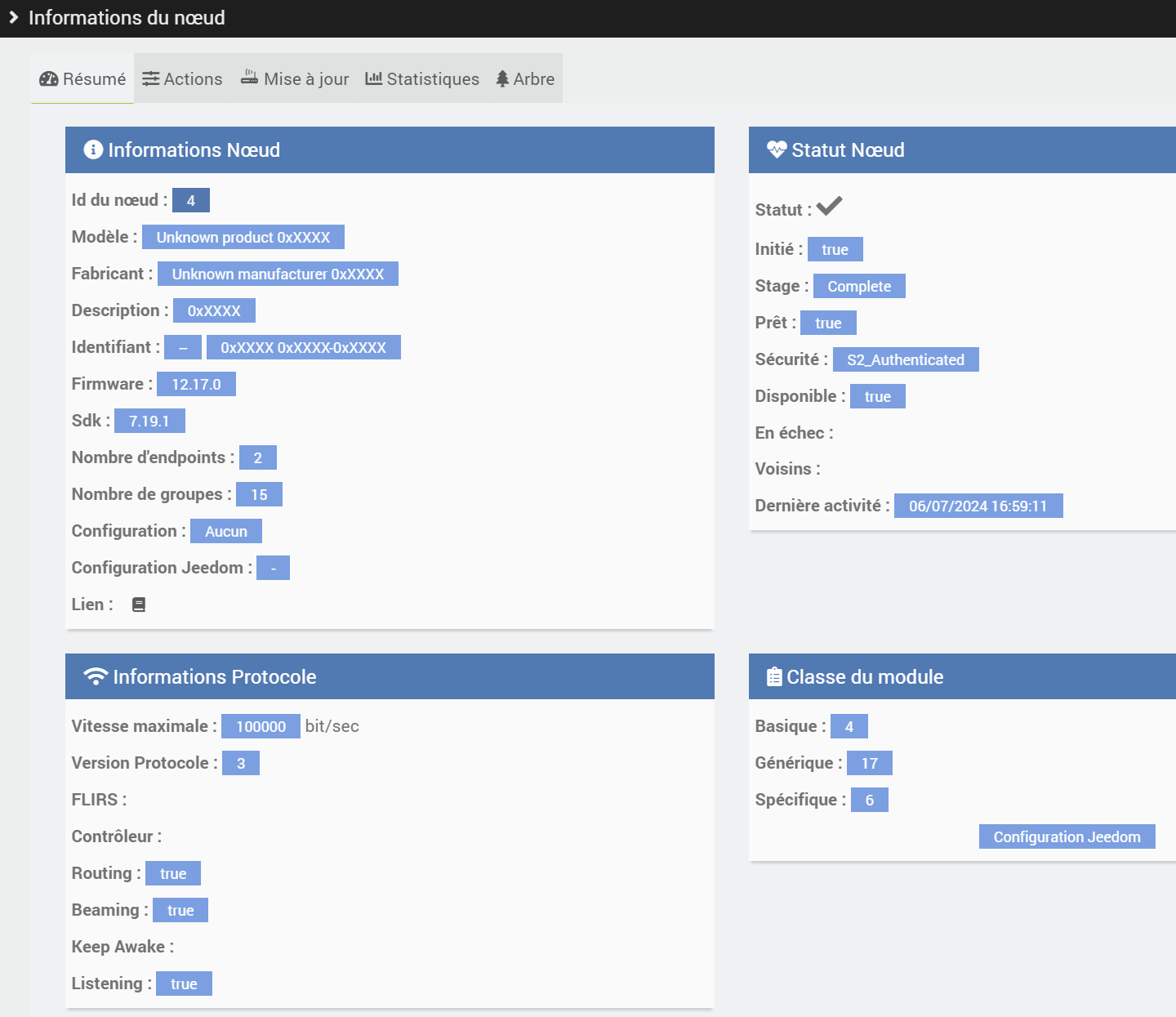Click the dashboard gauge icon on Résumé tab
Screen dimensions: 1176x1017
click(49, 79)
